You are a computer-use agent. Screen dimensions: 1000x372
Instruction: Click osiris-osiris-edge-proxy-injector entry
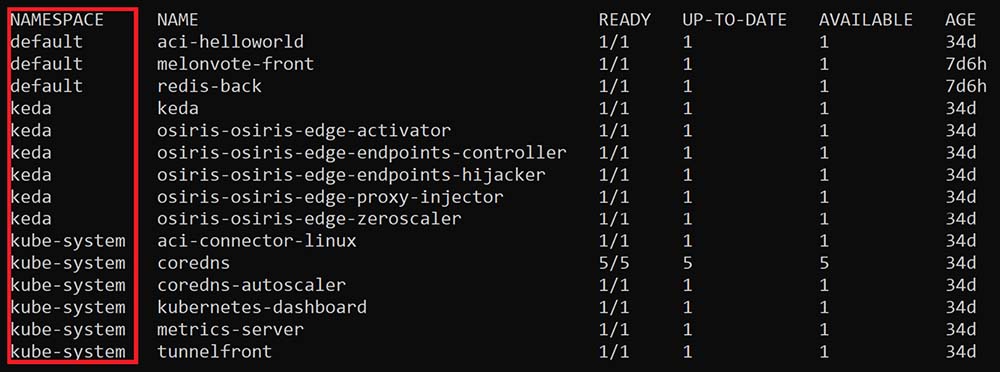point(330,197)
